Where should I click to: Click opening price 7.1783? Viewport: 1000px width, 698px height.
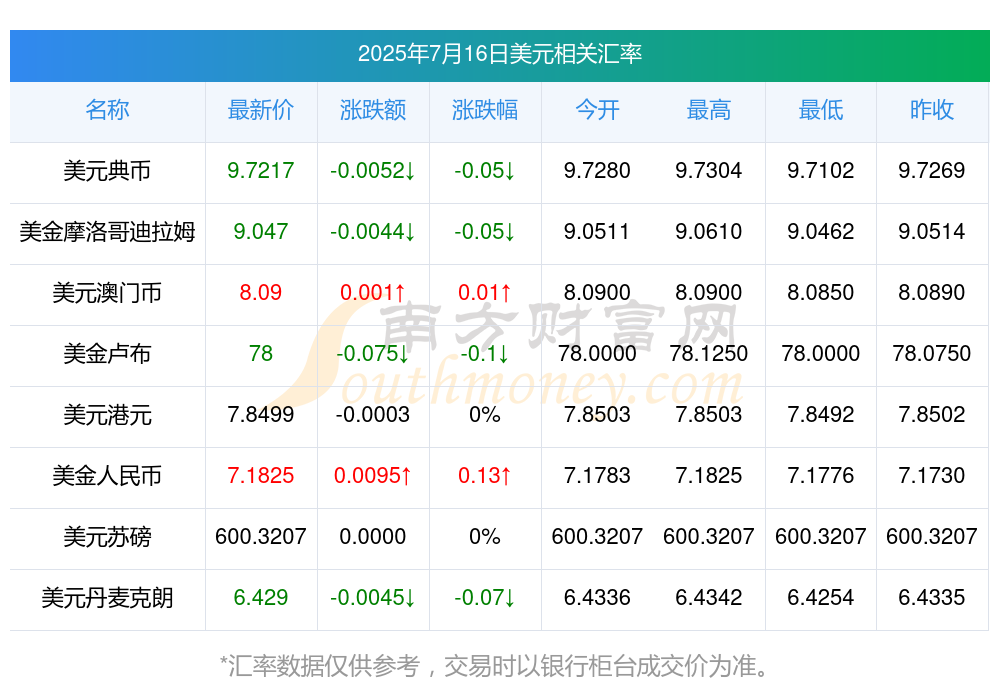[597, 475]
